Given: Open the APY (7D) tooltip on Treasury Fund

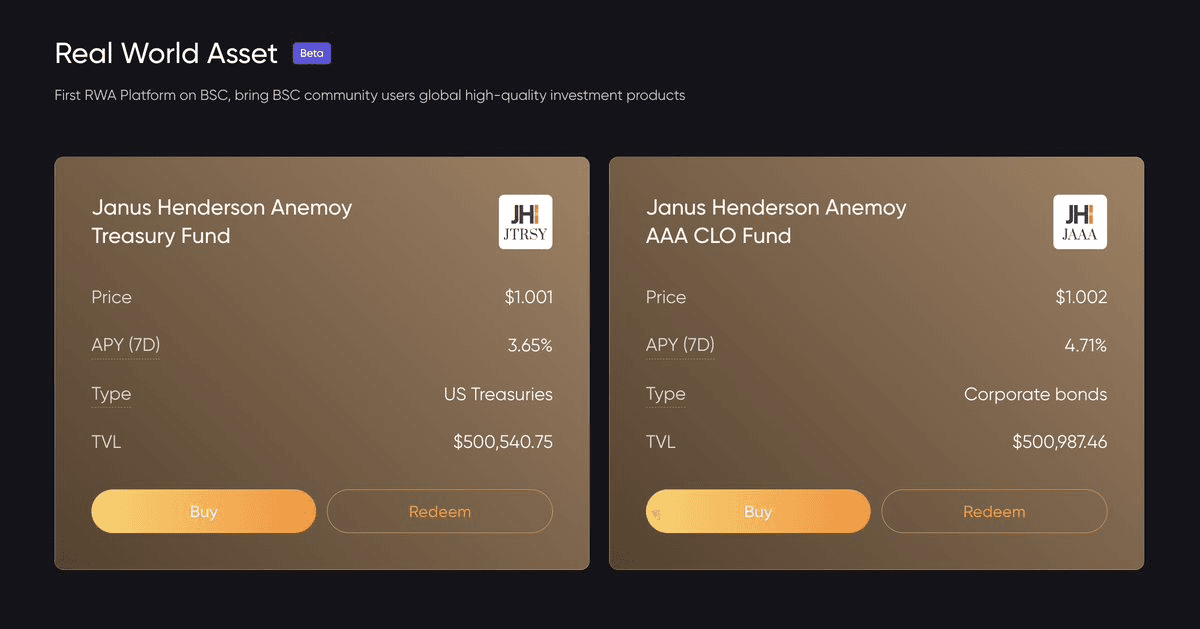Looking at the screenshot, I should [x=126, y=345].
